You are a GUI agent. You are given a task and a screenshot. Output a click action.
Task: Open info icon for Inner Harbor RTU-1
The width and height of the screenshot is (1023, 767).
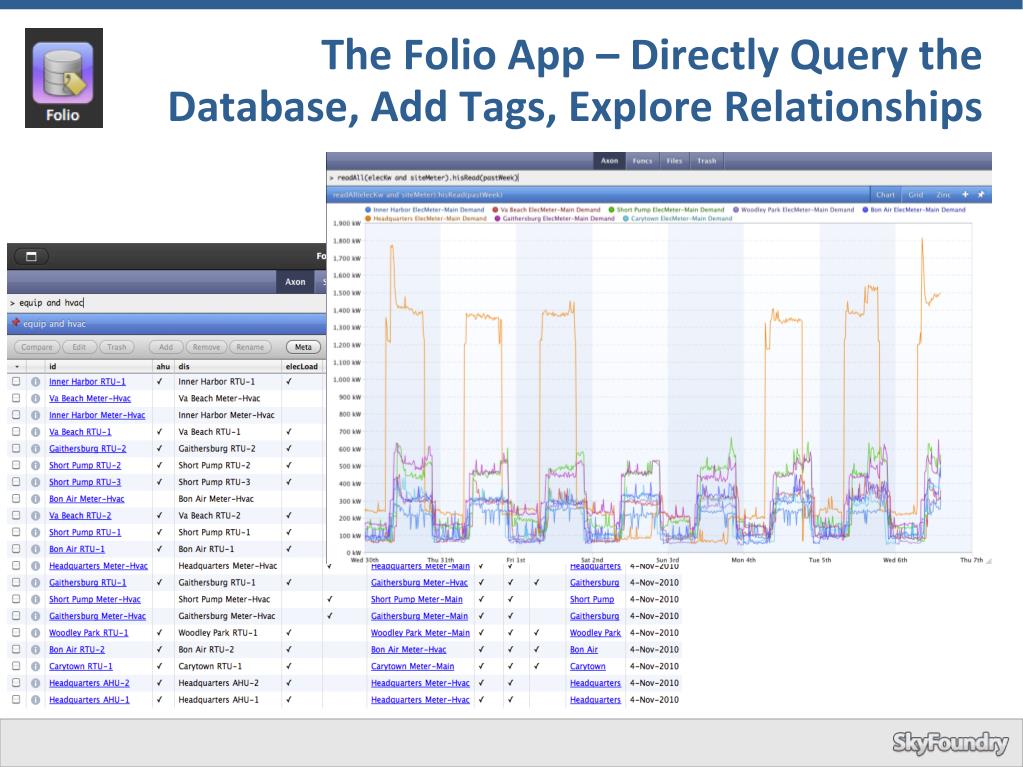tap(35, 382)
